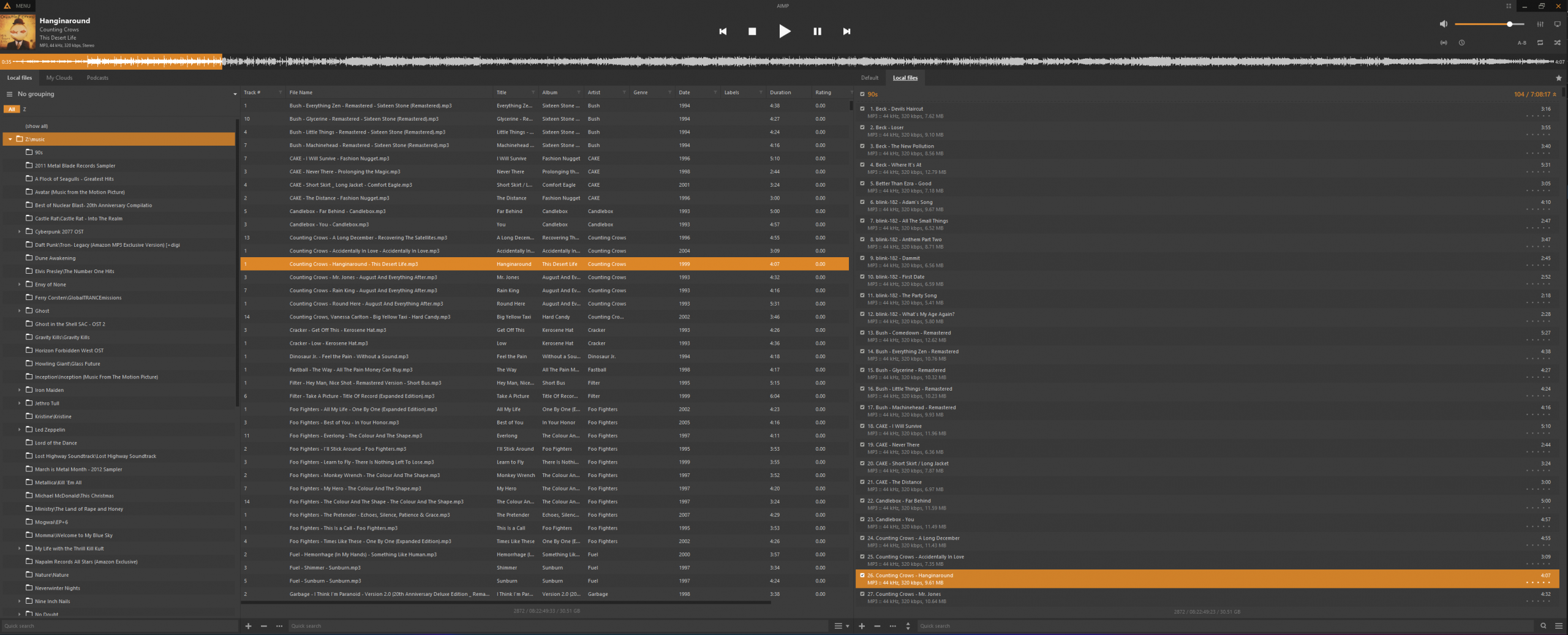This screenshot has width=1568, height=635.
Task: Switch layout via the grid icon
Action: coord(1509,6)
